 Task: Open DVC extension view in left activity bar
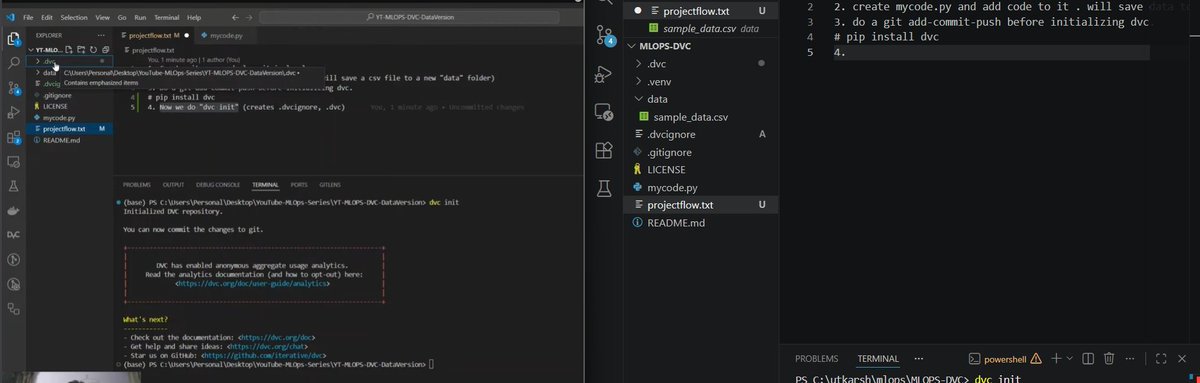(14, 235)
